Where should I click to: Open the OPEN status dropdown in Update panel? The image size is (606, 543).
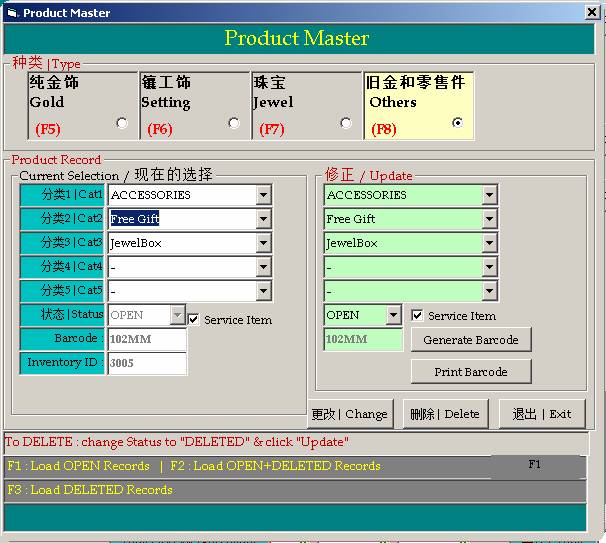pyautogui.click(x=394, y=315)
